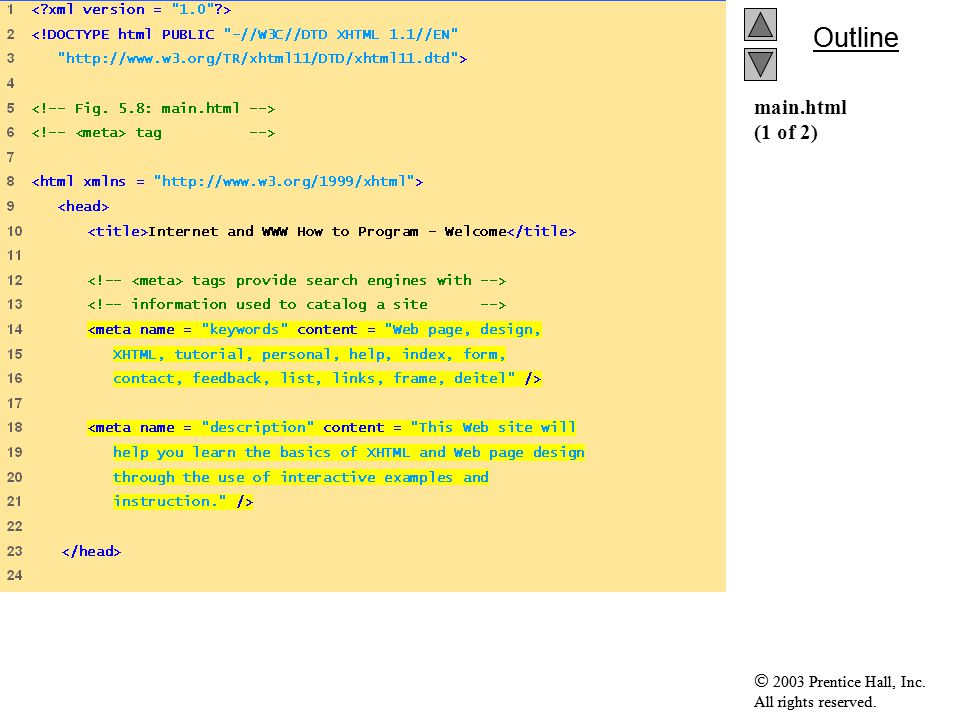Click the DOCTYPE html PUBLIC line
The height and width of the screenshot is (720, 960).
pos(244,34)
